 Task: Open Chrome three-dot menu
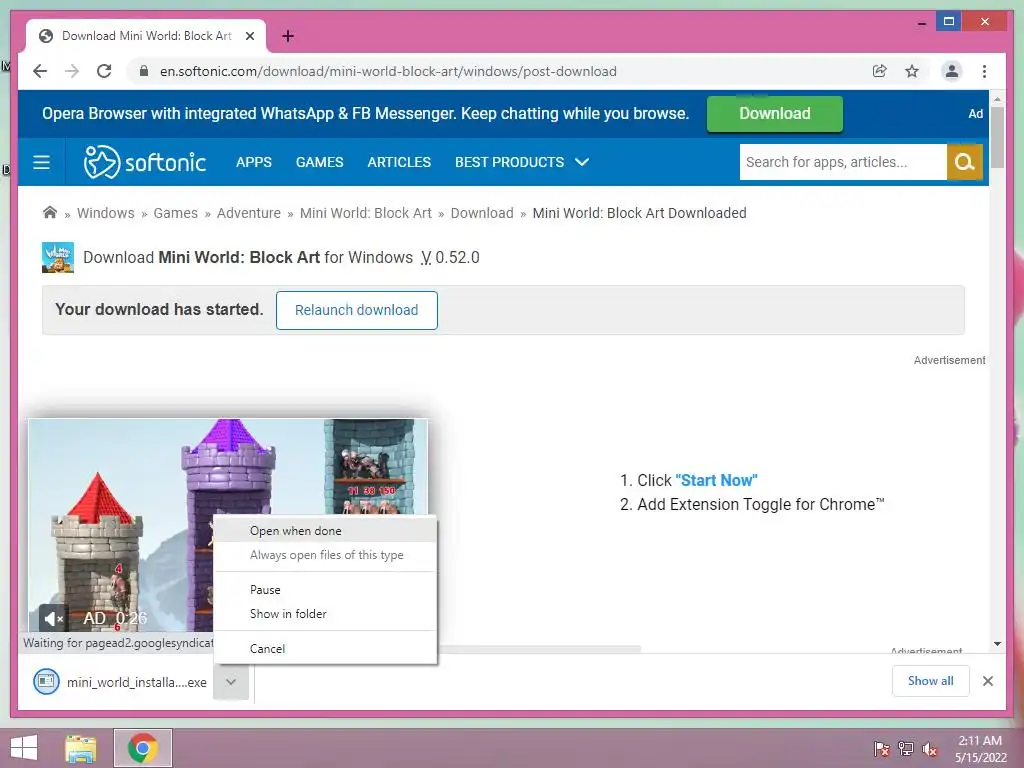click(984, 71)
